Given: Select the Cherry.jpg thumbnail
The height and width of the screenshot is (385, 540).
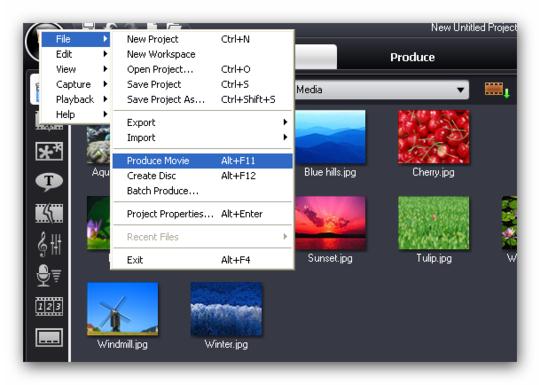Looking at the screenshot, I should [x=433, y=137].
